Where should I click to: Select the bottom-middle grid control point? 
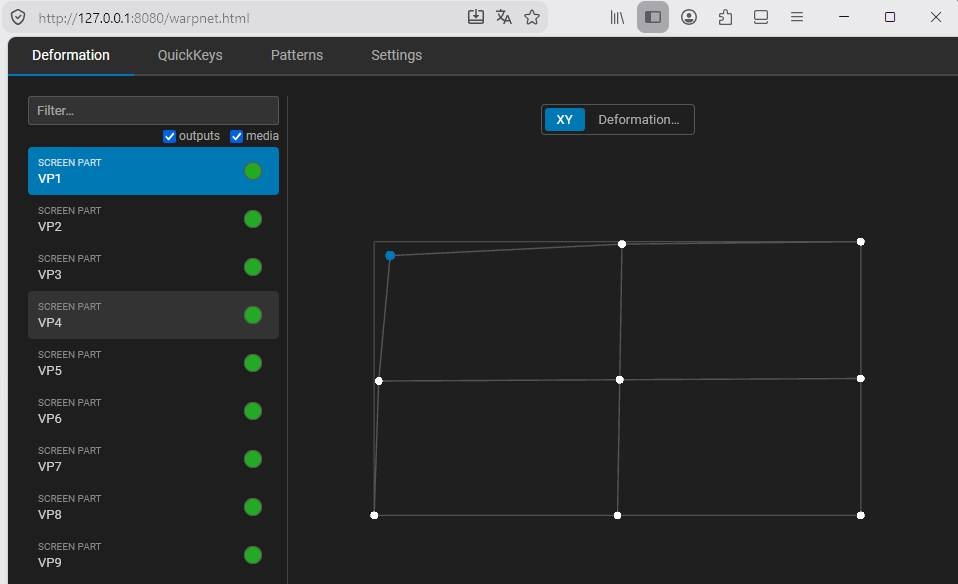click(x=618, y=516)
